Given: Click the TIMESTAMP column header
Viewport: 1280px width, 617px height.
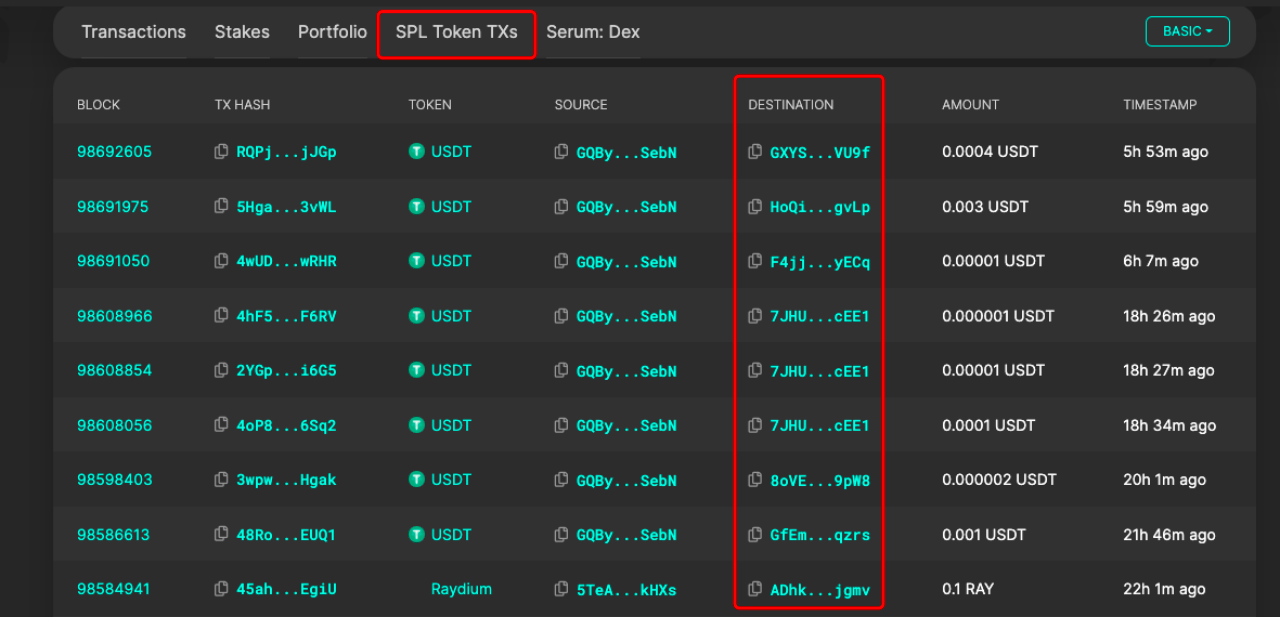Looking at the screenshot, I should tap(1159, 105).
